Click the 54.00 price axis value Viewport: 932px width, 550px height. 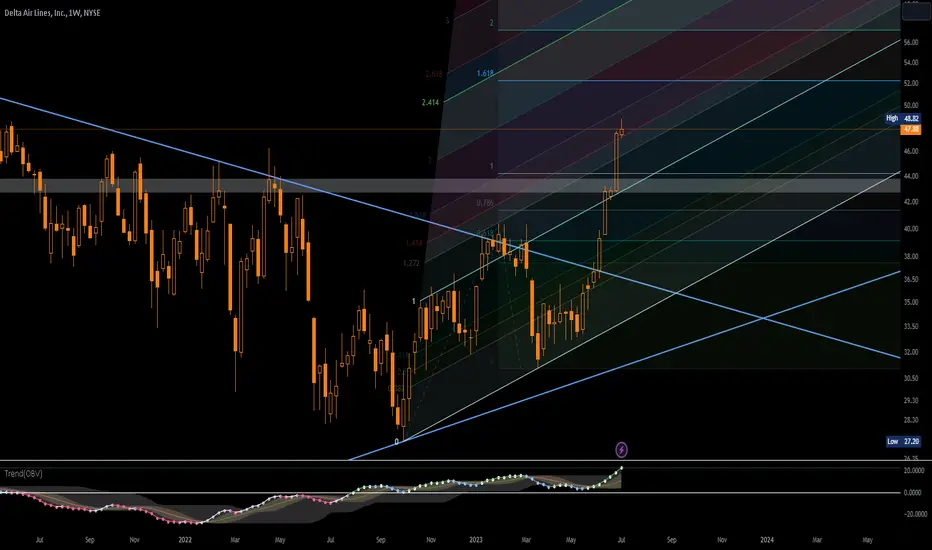[x=911, y=62]
